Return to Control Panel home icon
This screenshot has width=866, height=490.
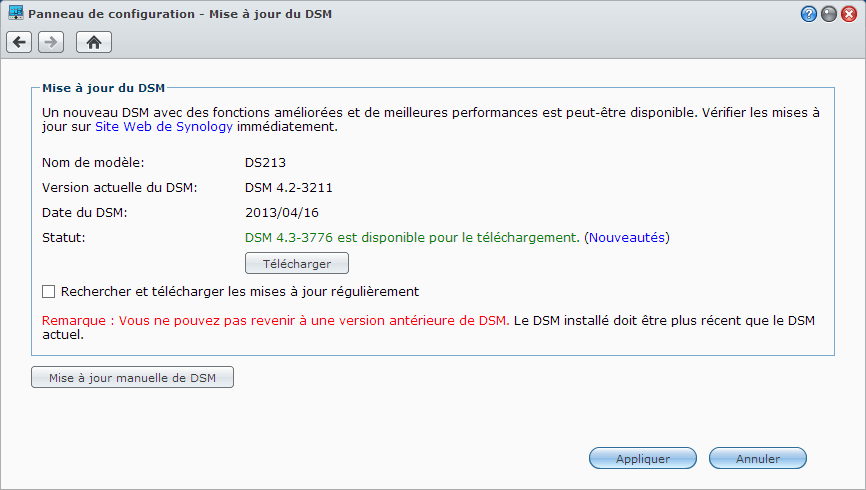[94, 42]
